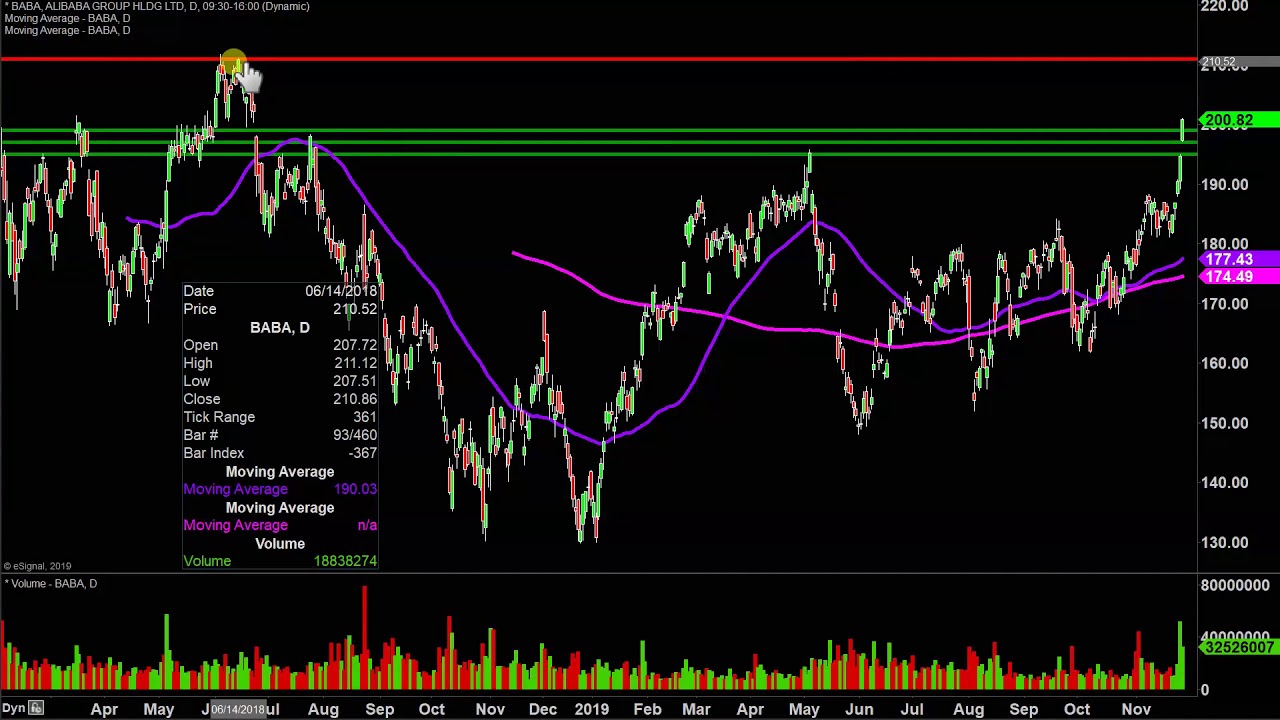Image resolution: width=1280 pixels, height=720 pixels.
Task: Click the purple 177.43 moving average tag
Action: pyautogui.click(x=1239, y=259)
